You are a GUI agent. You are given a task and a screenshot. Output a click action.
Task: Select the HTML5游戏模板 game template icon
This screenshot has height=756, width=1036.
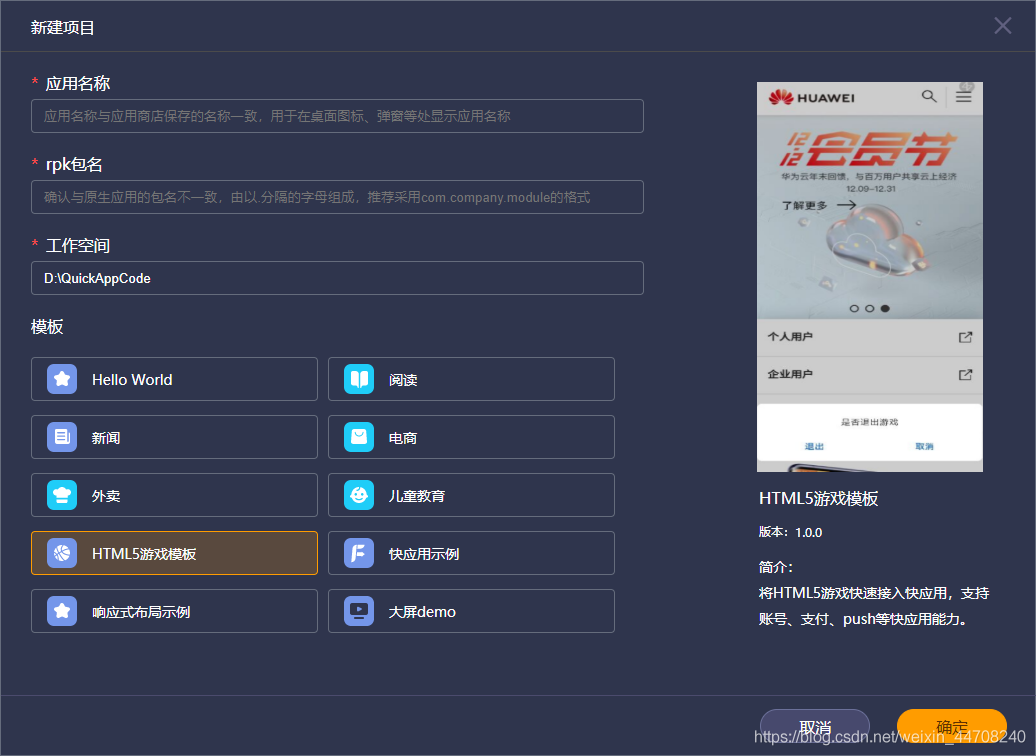click(62, 553)
